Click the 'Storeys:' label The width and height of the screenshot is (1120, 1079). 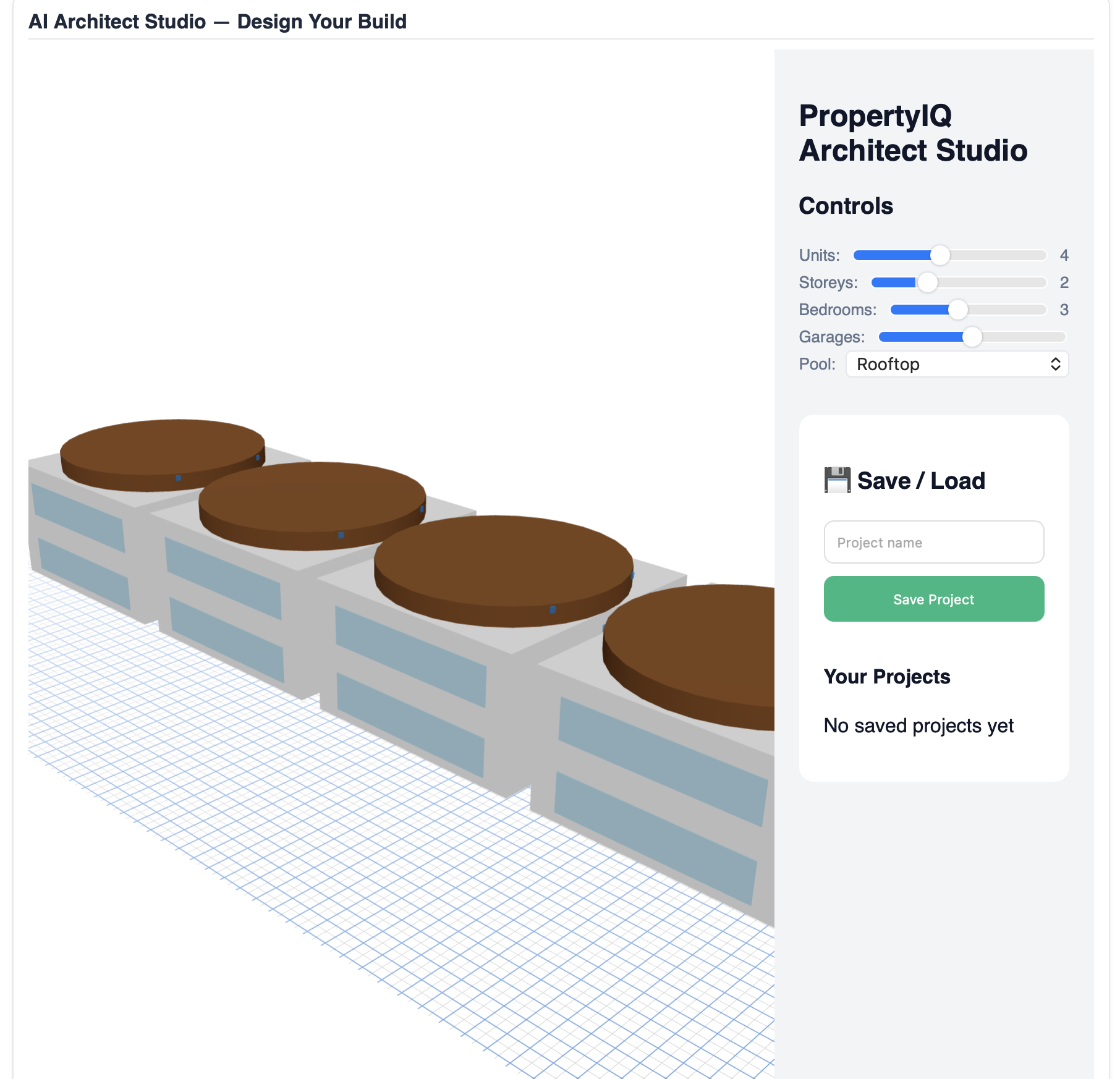[828, 282]
